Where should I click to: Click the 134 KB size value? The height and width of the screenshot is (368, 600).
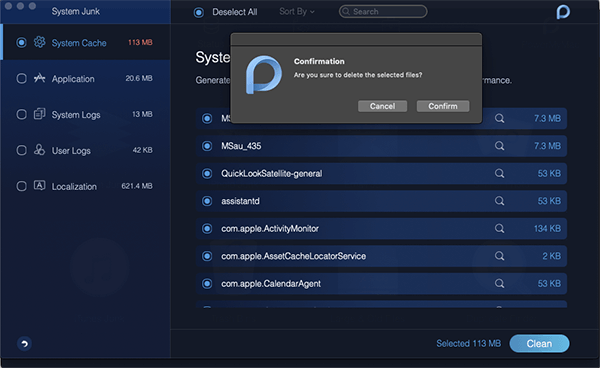click(547, 228)
